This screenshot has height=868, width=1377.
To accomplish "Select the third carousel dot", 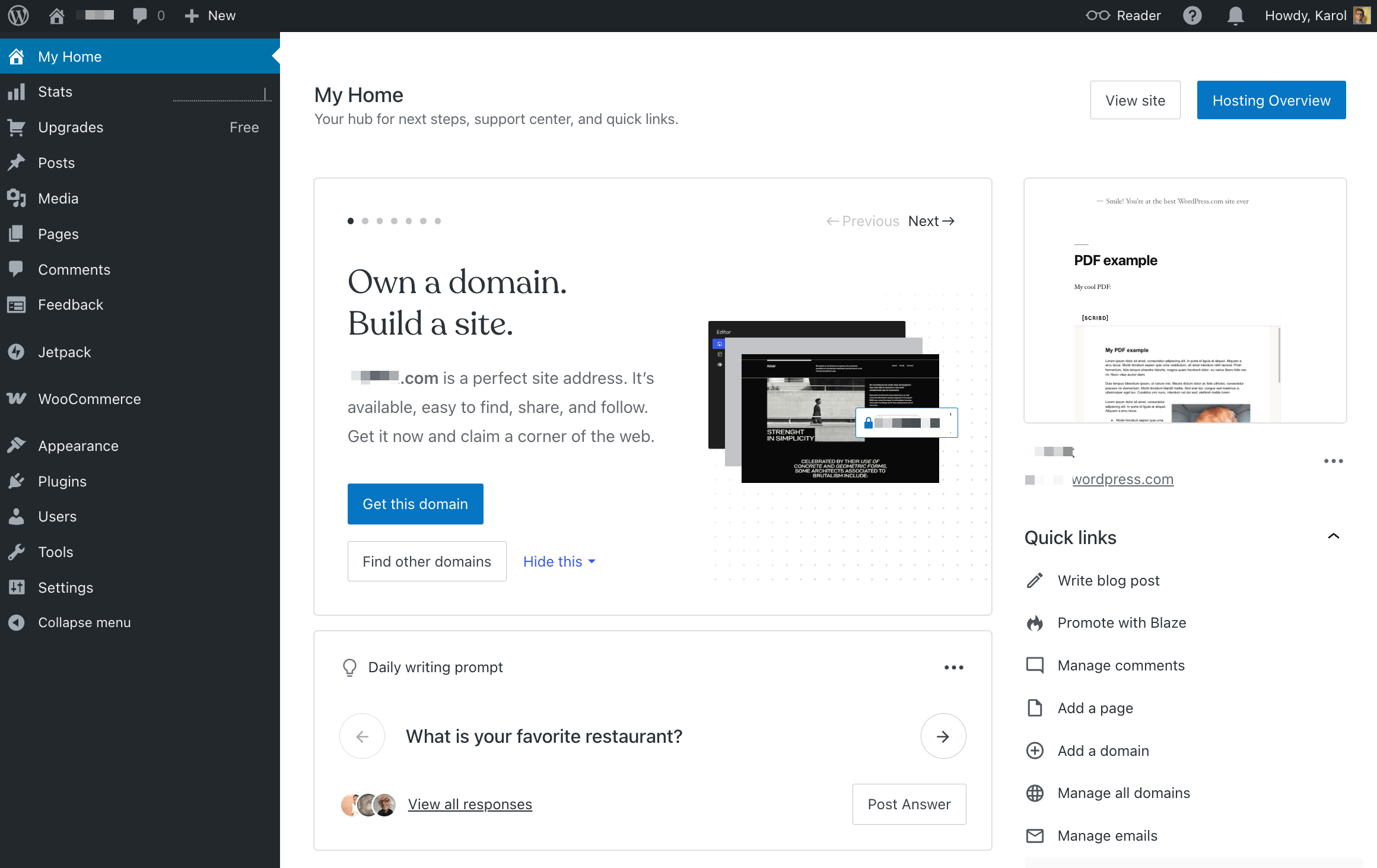I will tap(380, 221).
